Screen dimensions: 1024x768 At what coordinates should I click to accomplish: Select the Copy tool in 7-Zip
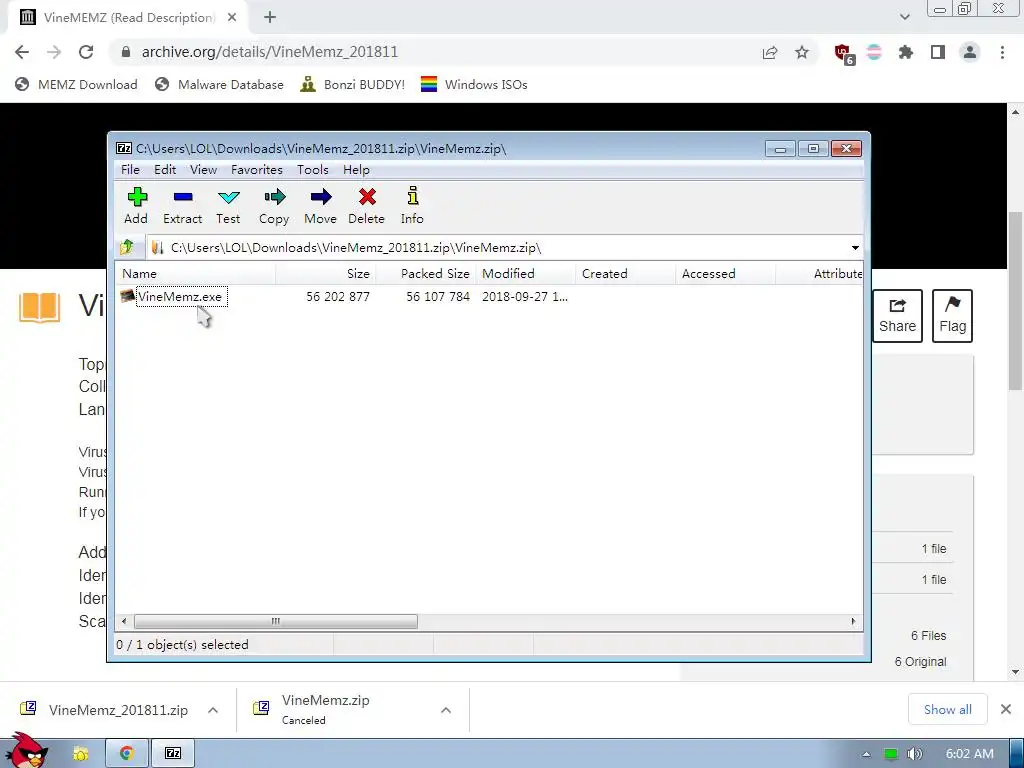coord(274,206)
